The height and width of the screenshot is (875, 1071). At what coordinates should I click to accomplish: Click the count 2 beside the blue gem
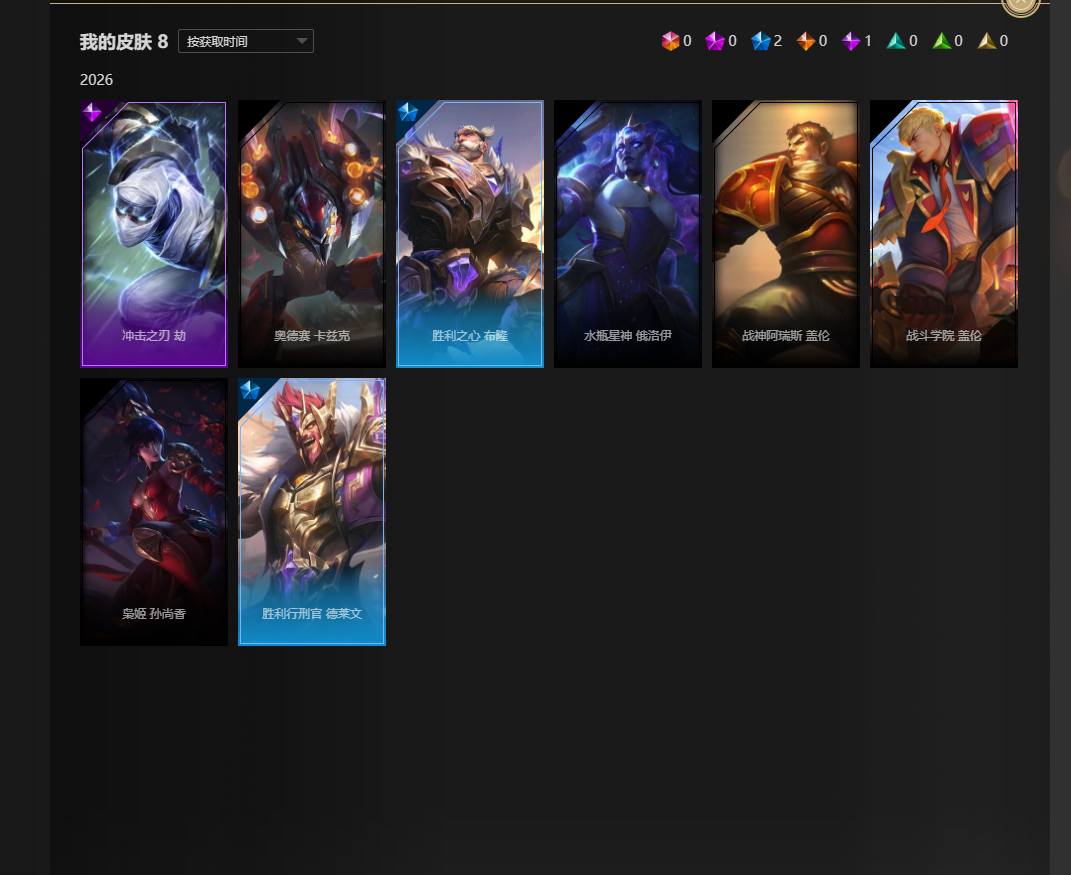point(777,41)
